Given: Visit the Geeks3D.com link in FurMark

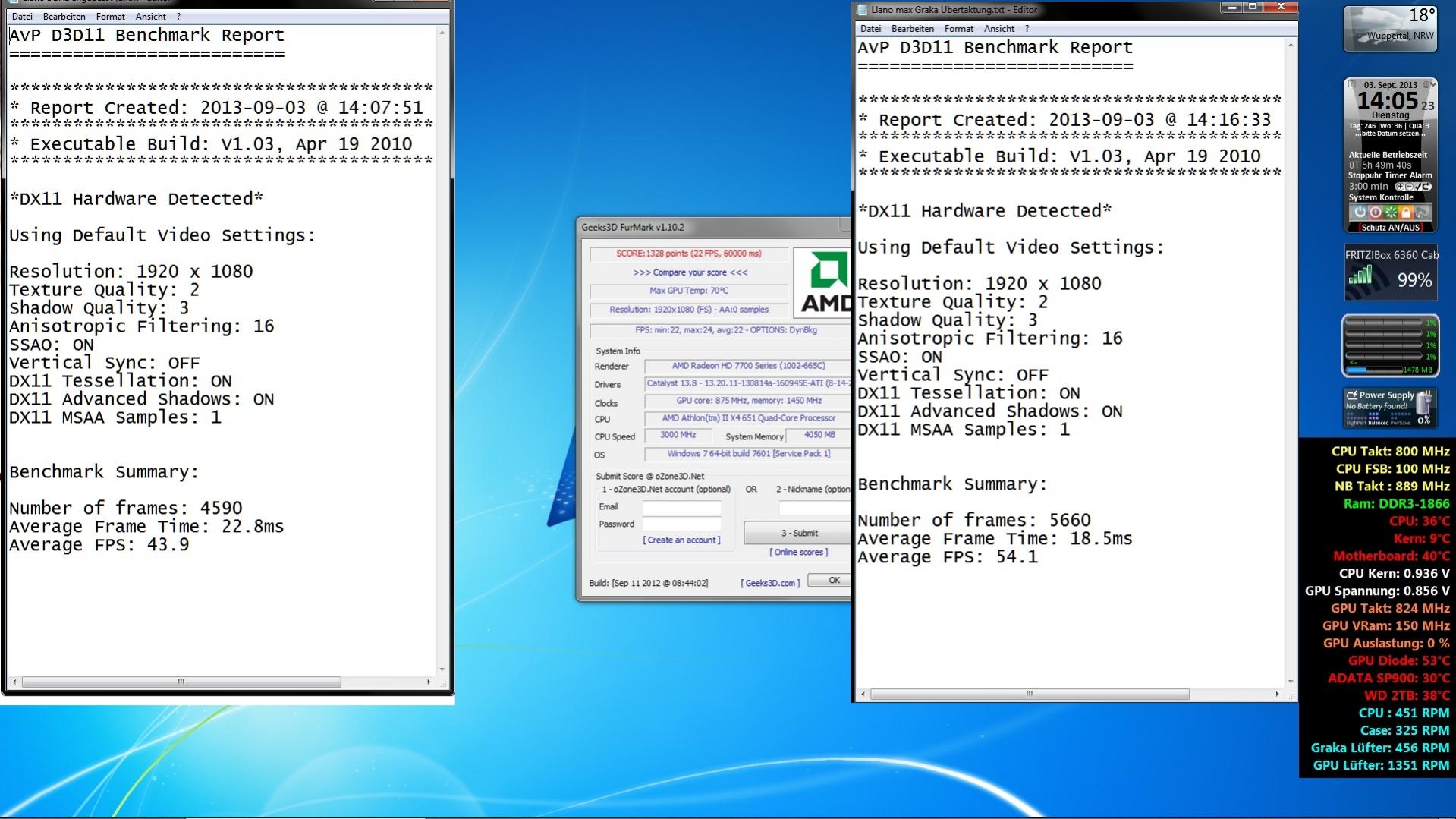Looking at the screenshot, I should [x=770, y=583].
